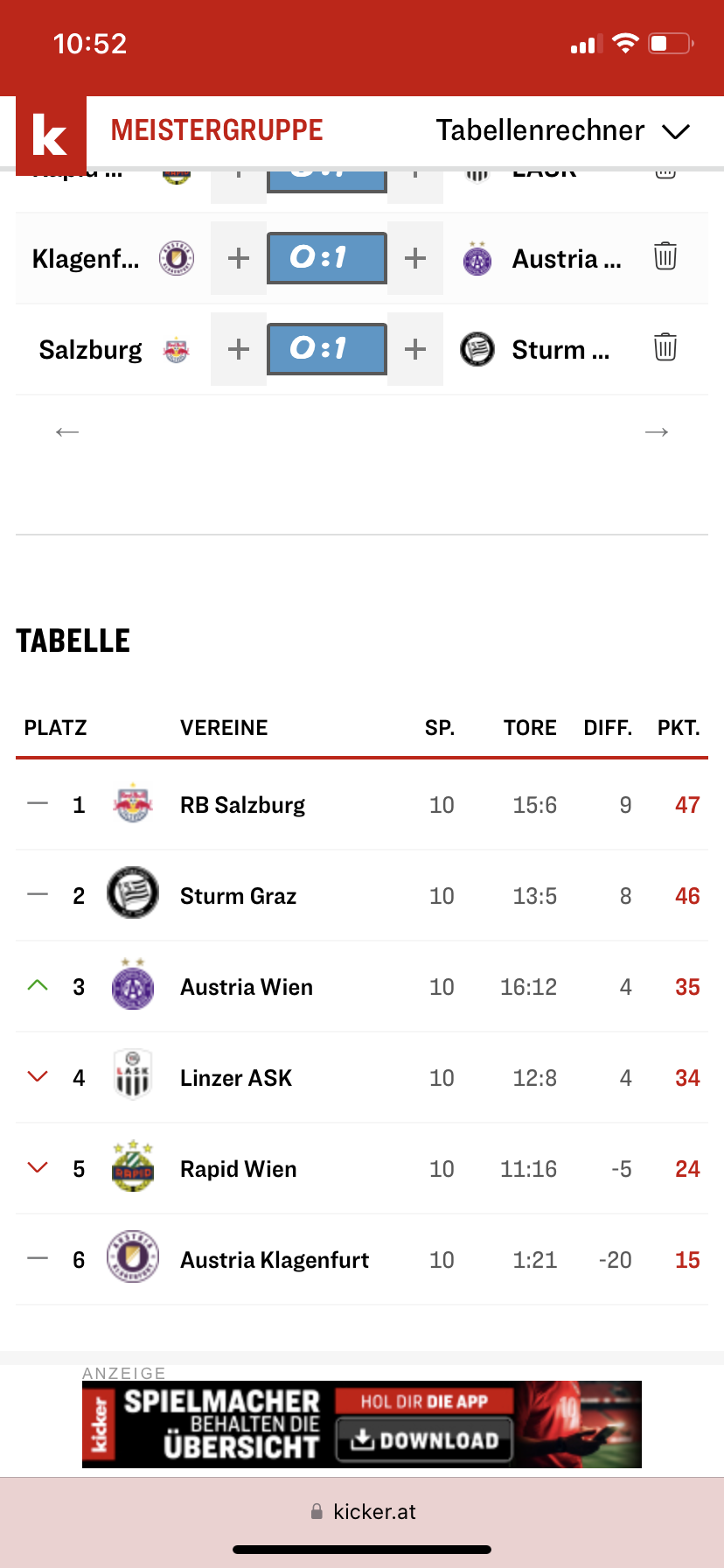Open the Linzer ASK crest in the table
The height and width of the screenshot is (1568, 724).
coord(133,1074)
